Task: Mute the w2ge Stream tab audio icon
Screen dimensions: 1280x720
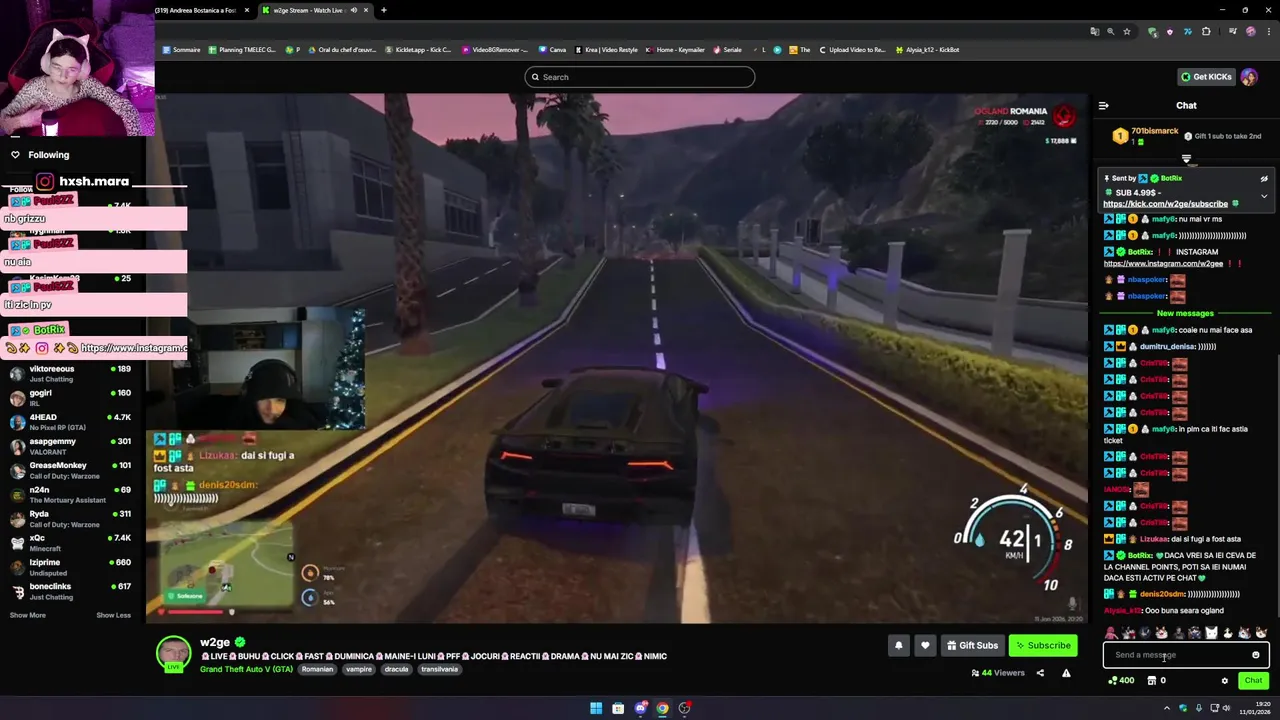Action: point(353,10)
